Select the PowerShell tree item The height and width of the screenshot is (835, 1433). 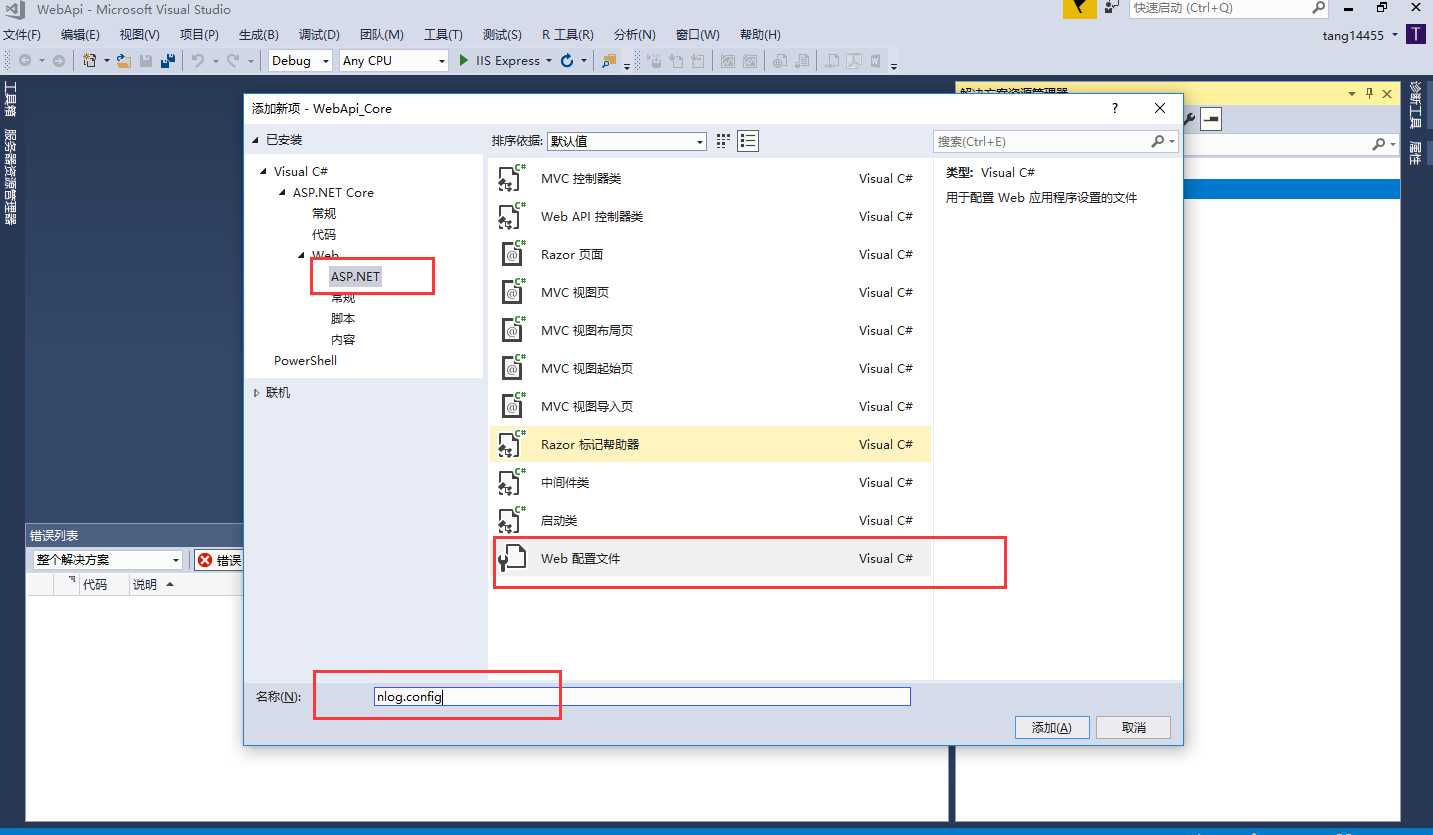click(305, 361)
